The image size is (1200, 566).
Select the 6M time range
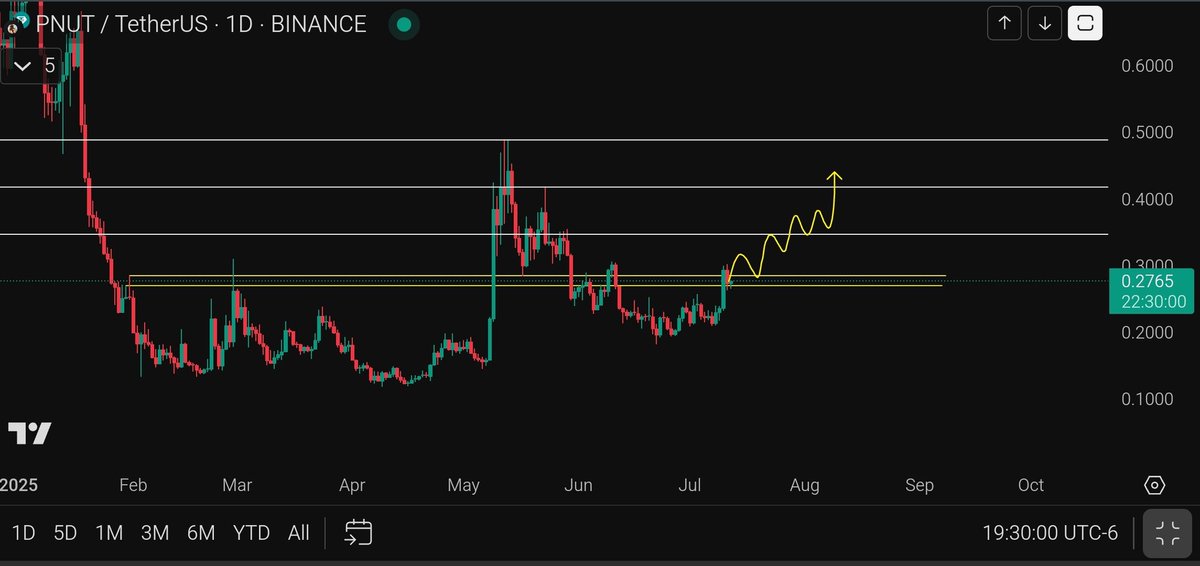tap(201, 533)
